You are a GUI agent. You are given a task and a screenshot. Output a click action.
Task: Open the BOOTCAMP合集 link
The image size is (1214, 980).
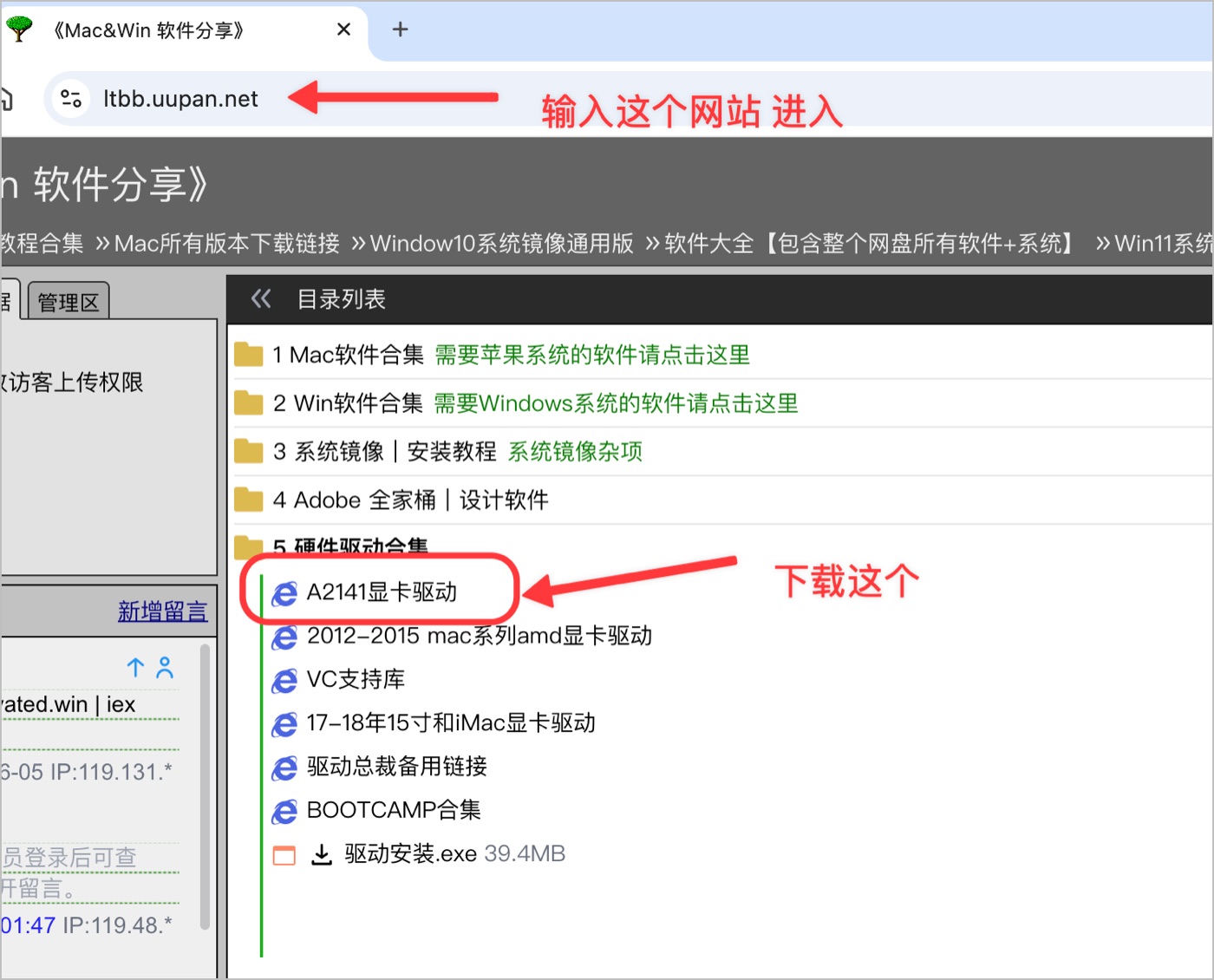click(x=394, y=810)
